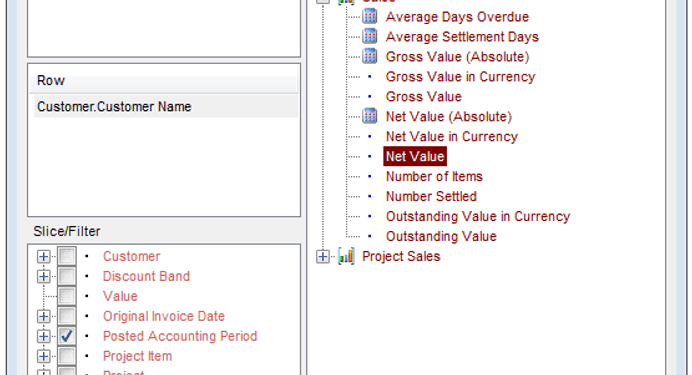Enable the Original Invoice Date filter checkbox

coord(67,316)
